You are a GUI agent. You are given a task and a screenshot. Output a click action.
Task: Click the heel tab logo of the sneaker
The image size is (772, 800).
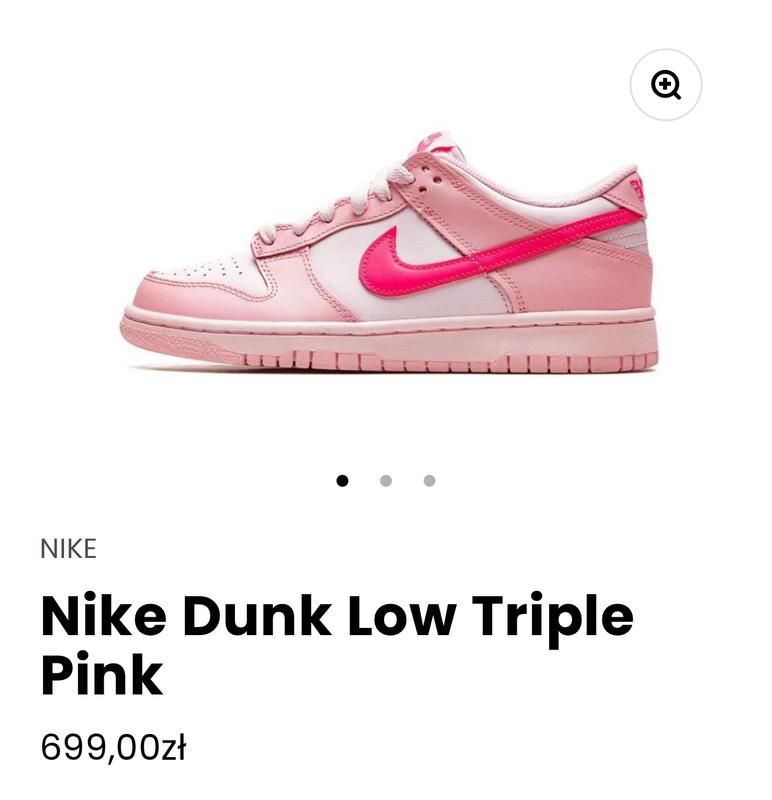(637, 191)
